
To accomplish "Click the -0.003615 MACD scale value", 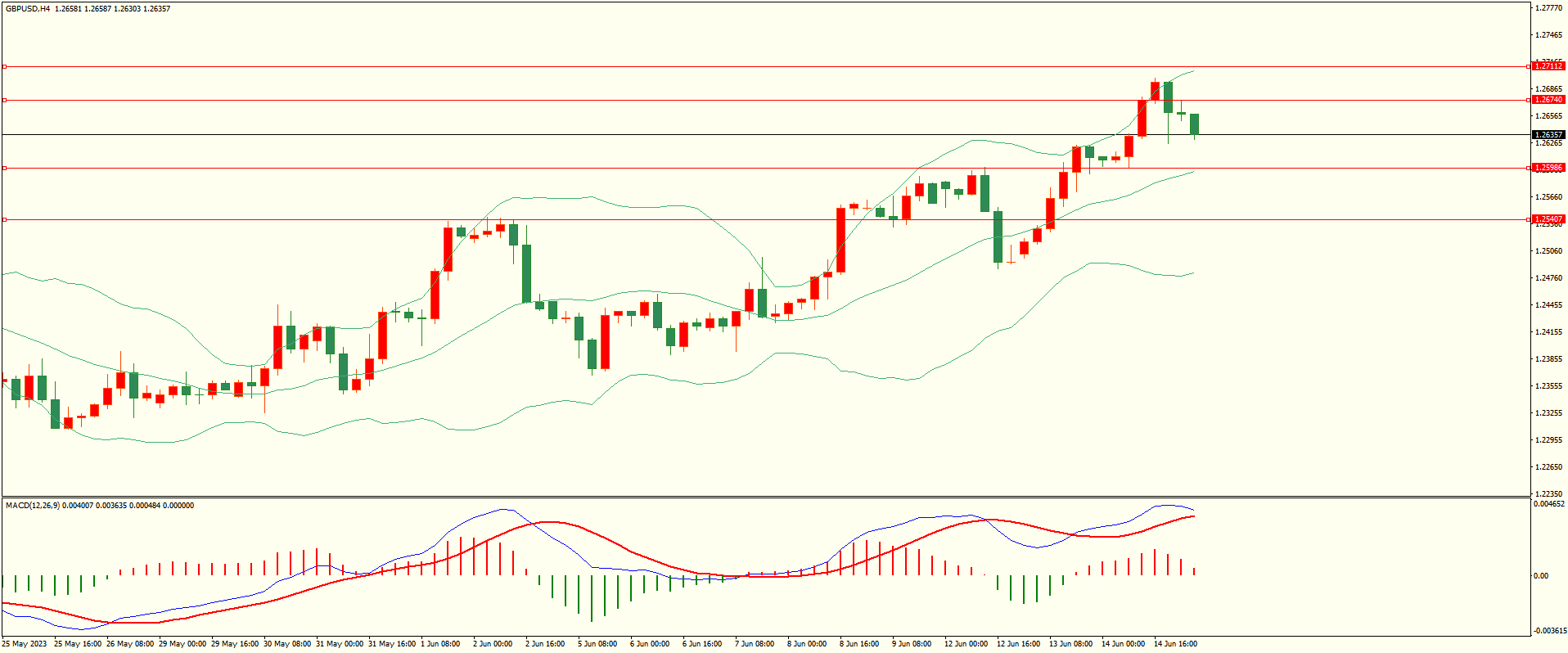I will [x=1548, y=630].
